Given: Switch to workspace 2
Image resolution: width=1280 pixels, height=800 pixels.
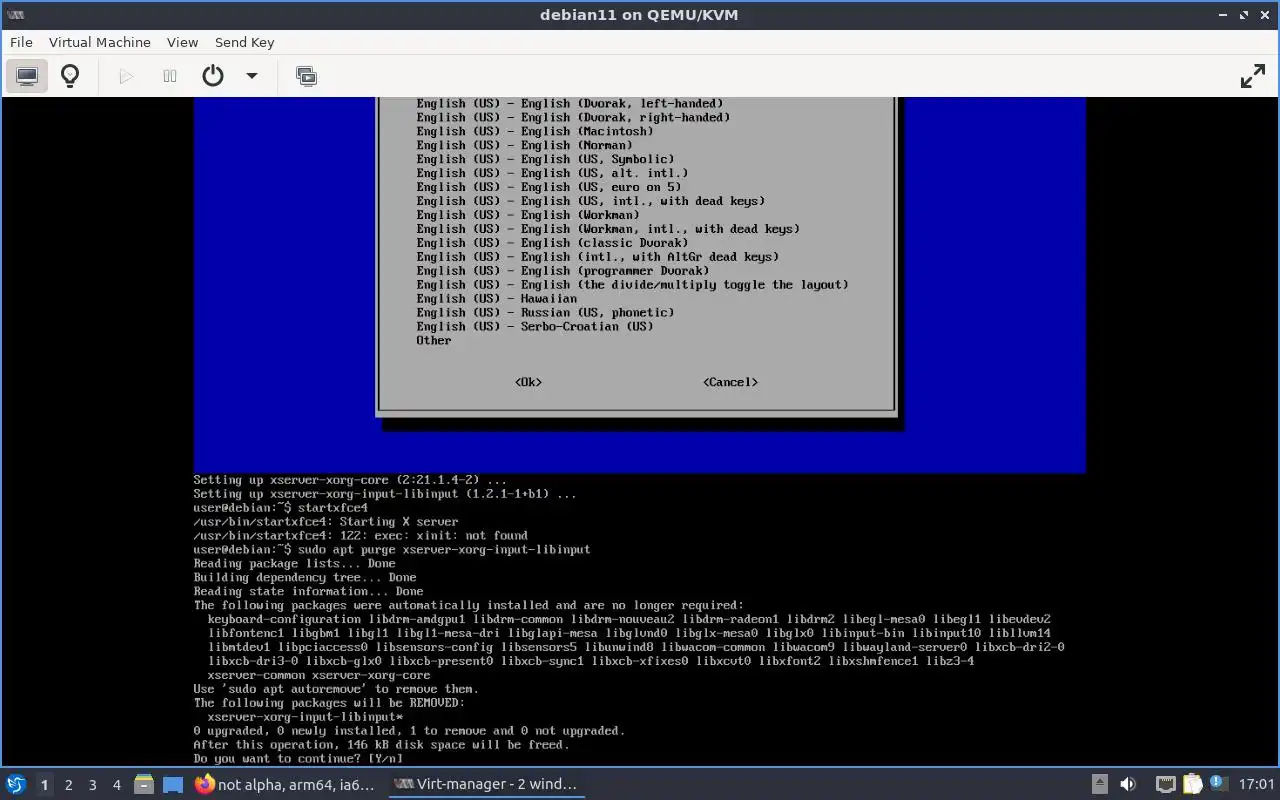Looking at the screenshot, I should [x=69, y=785].
